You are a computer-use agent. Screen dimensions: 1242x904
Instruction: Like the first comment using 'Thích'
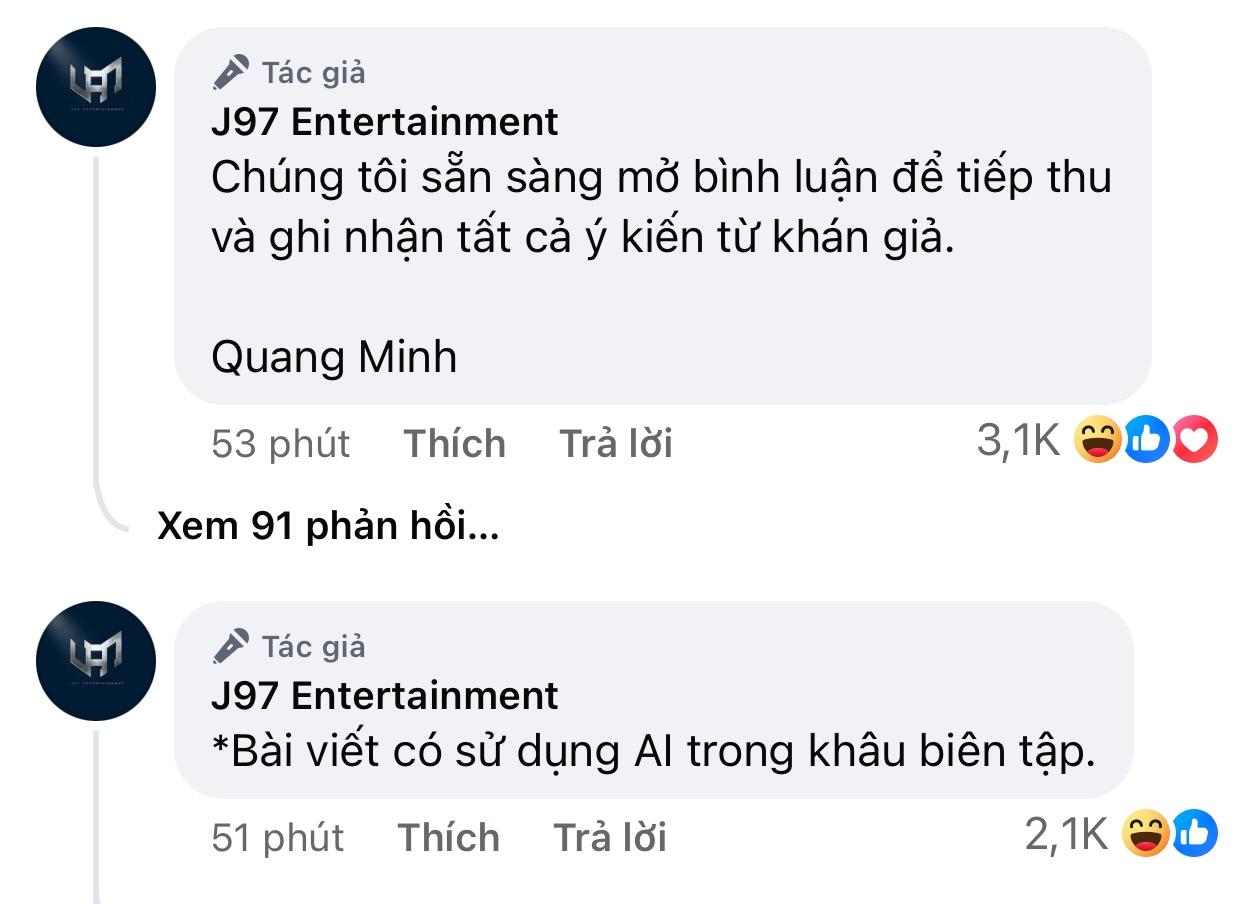click(453, 443)
